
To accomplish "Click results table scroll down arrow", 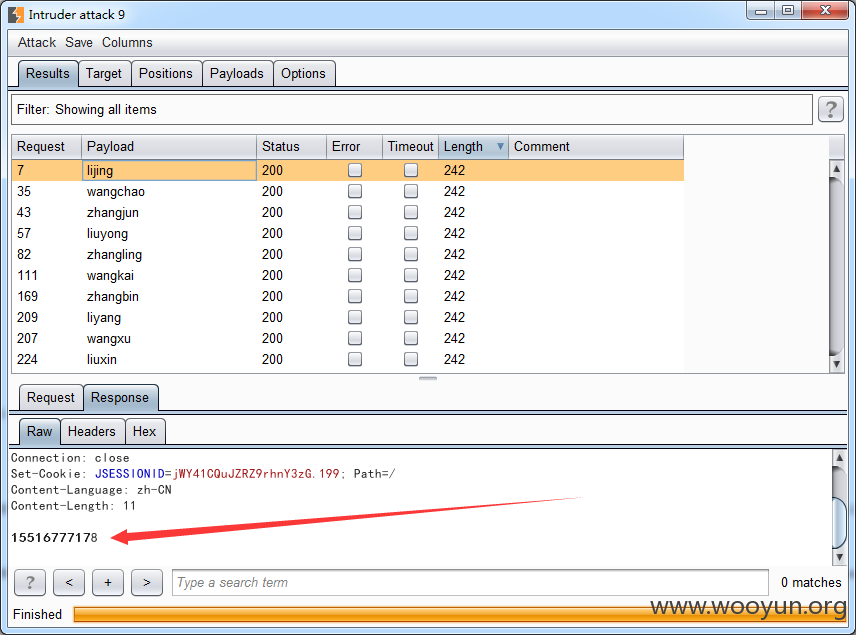I will [836, 364].
